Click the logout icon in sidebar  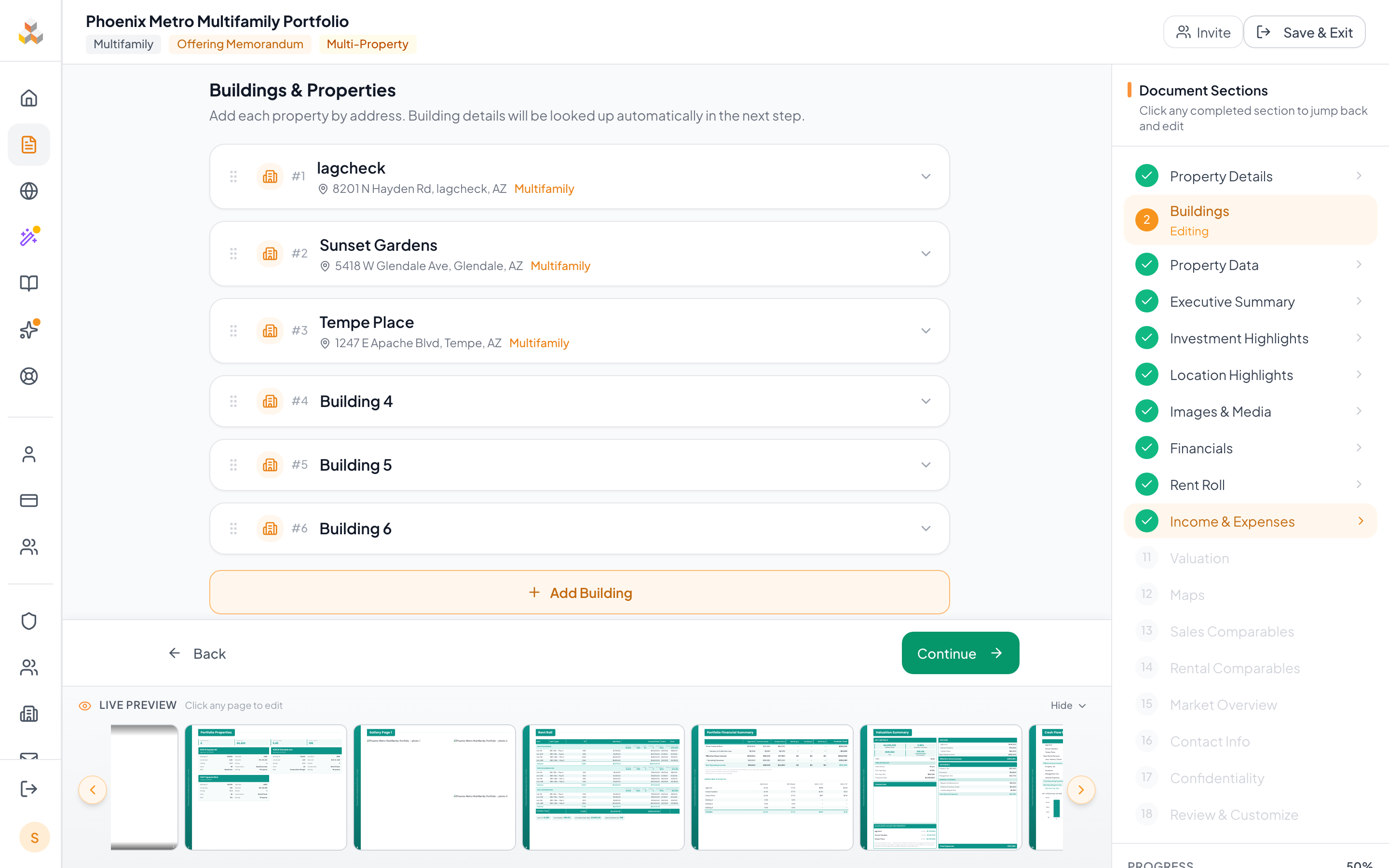click(29, 789)
